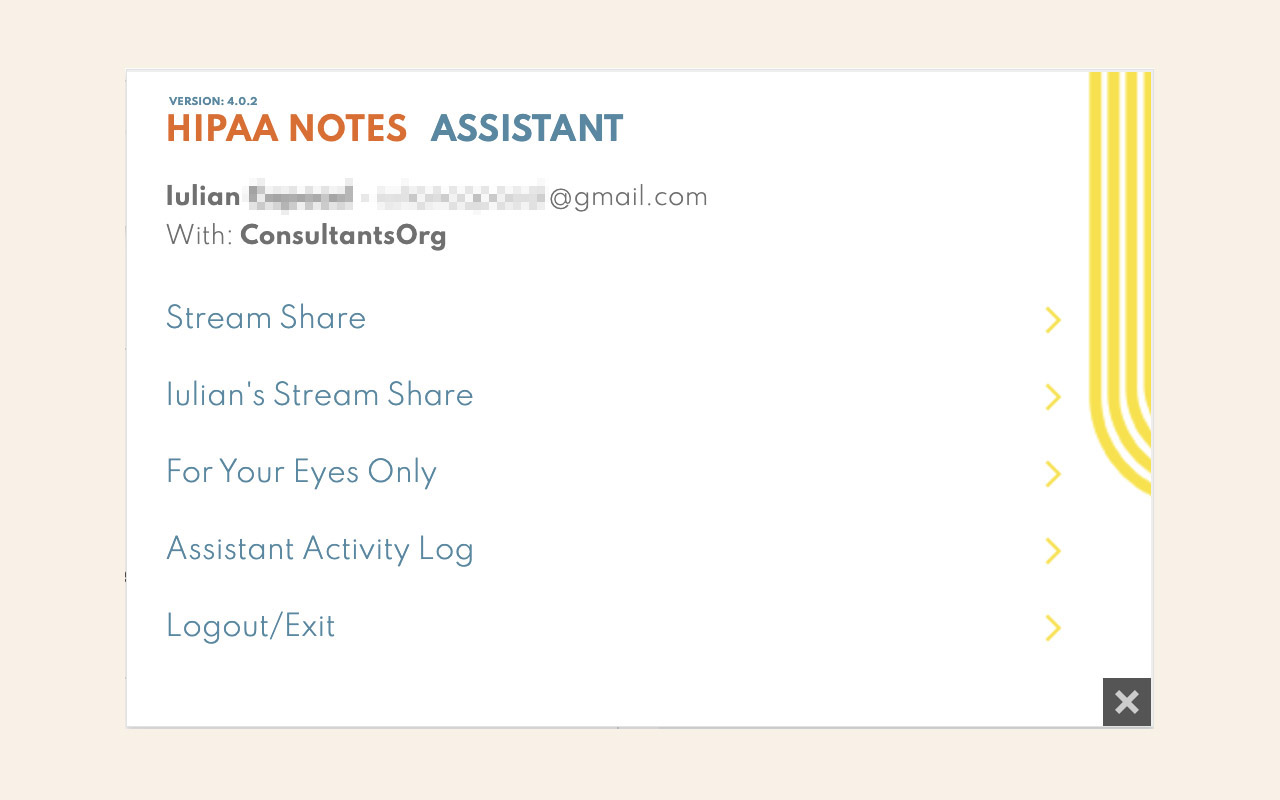The width and height of the screenshot is (1280, 800).
Task: Click the chevron for For Your Eyes Only
Action: click(1052, 474)
